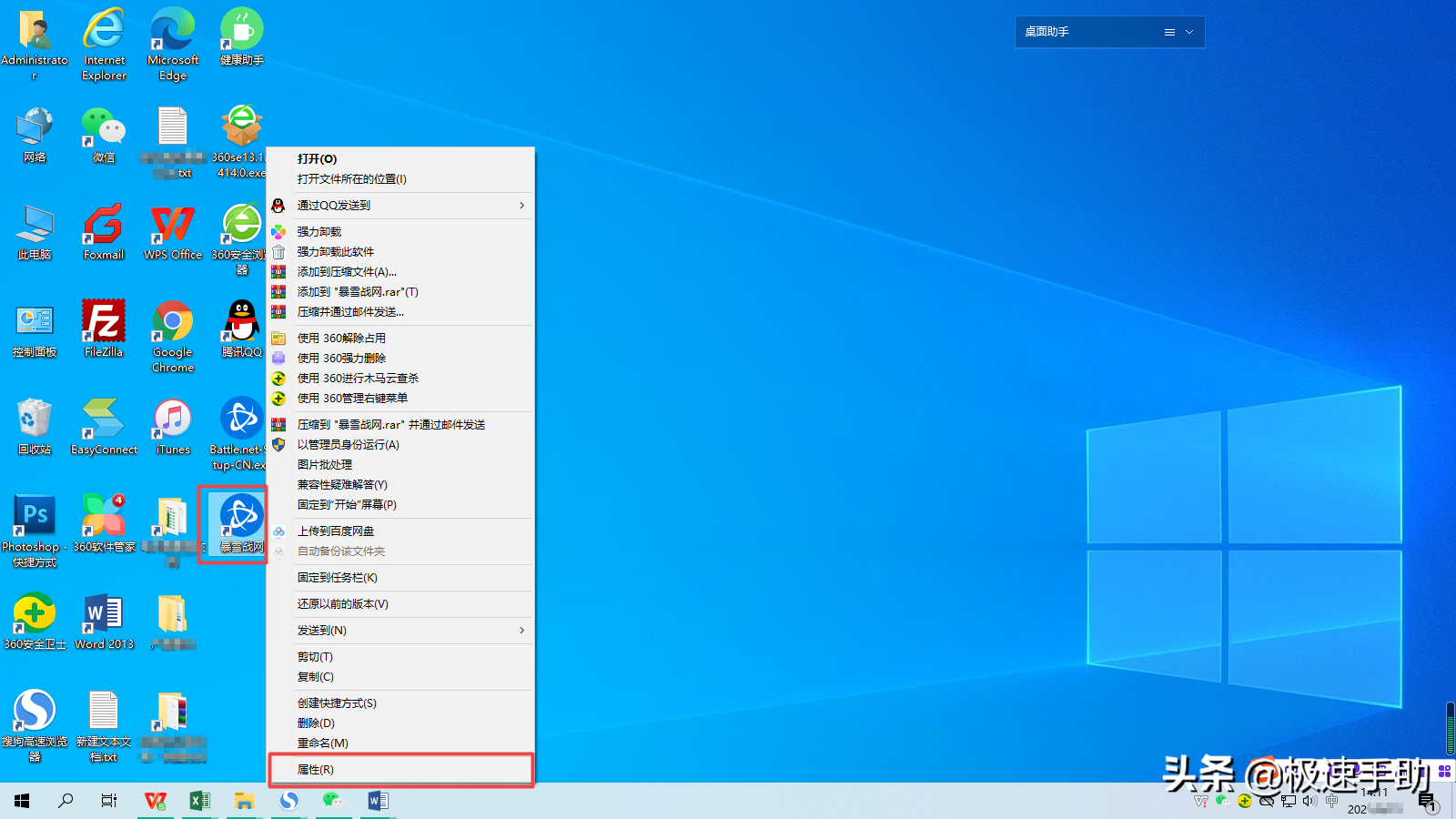
Task: Click the iTunes desktop shortcut
Action: coord(172,420)
